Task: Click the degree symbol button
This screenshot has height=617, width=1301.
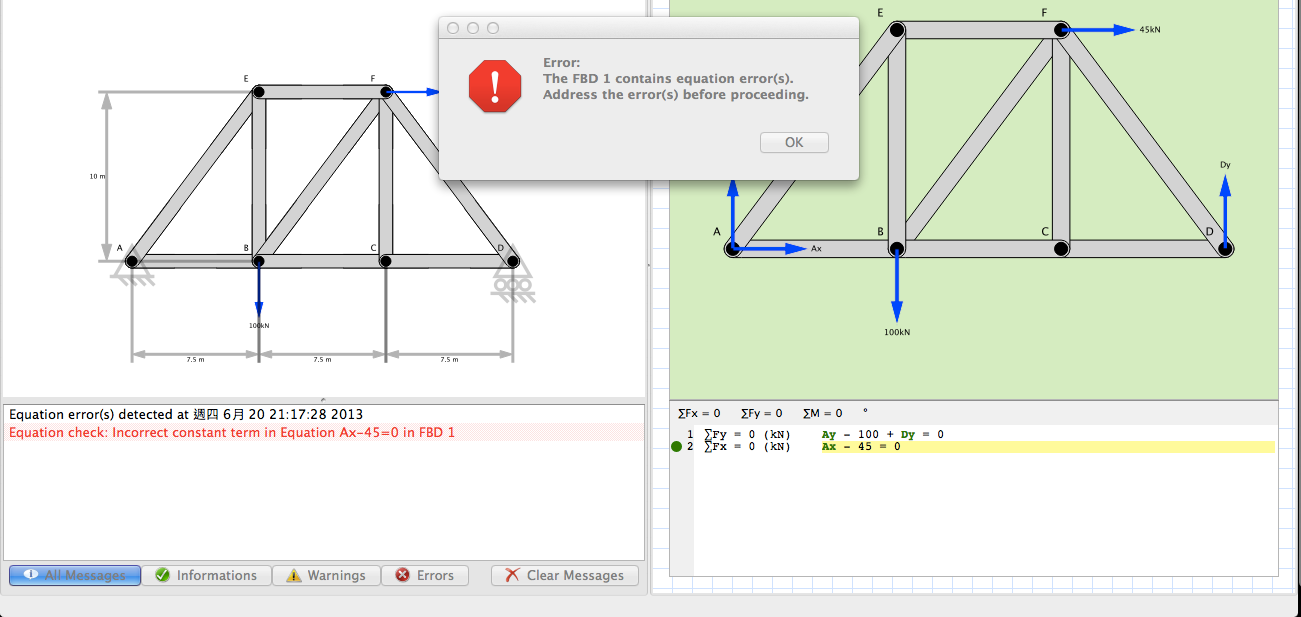Action: tap(865, 411)
